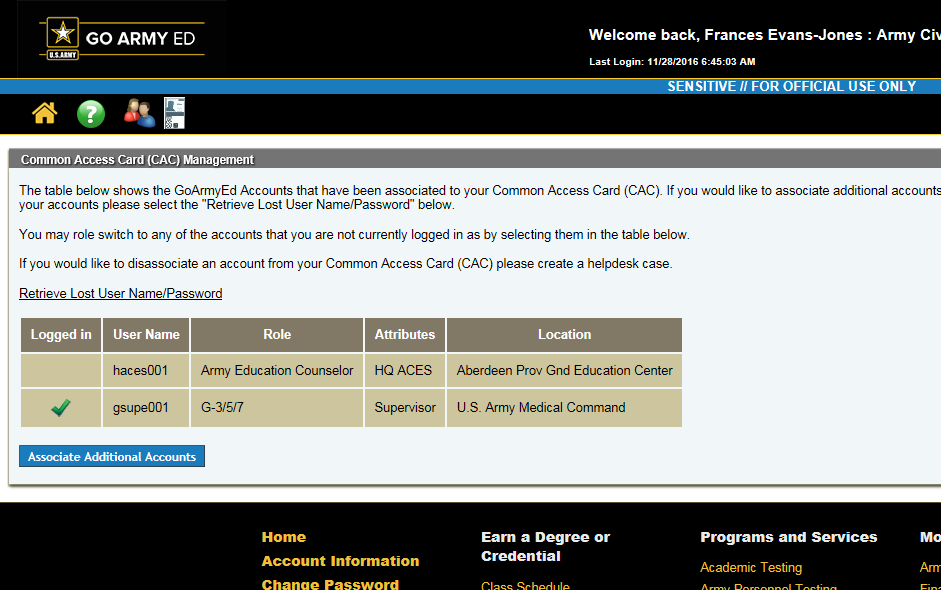Click the Associate Additional Accounts button
The image size is (941, 590).
(112, 456)
